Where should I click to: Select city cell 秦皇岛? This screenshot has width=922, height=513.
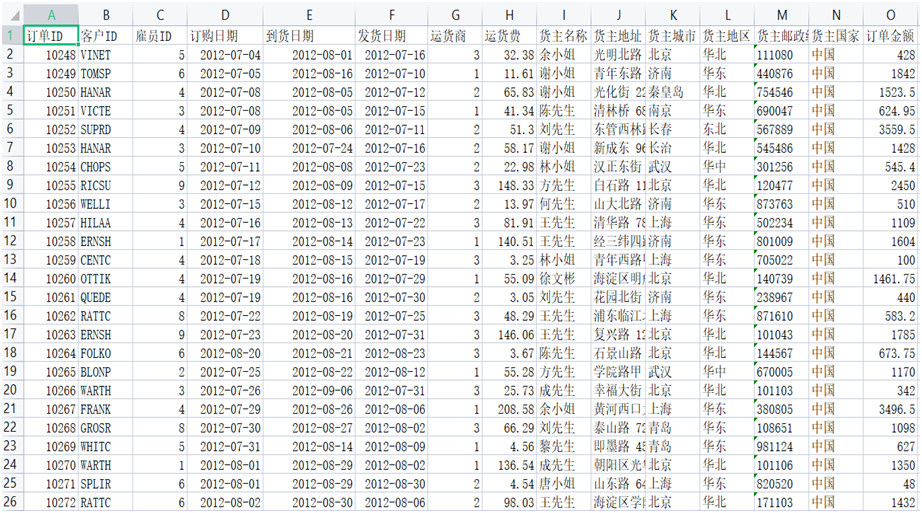pyautogui.click(x=673, y=92)
